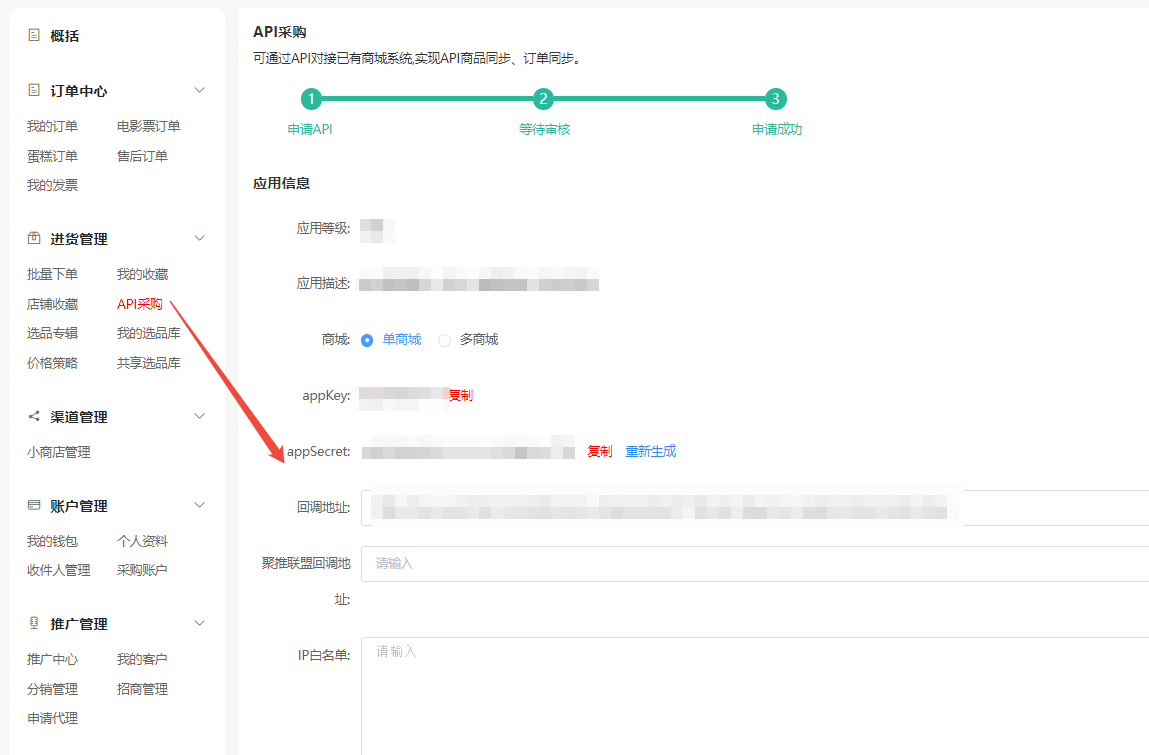Click step 2 circle 等待审核
Screen dimensions: 1149x755
(543, 99)
